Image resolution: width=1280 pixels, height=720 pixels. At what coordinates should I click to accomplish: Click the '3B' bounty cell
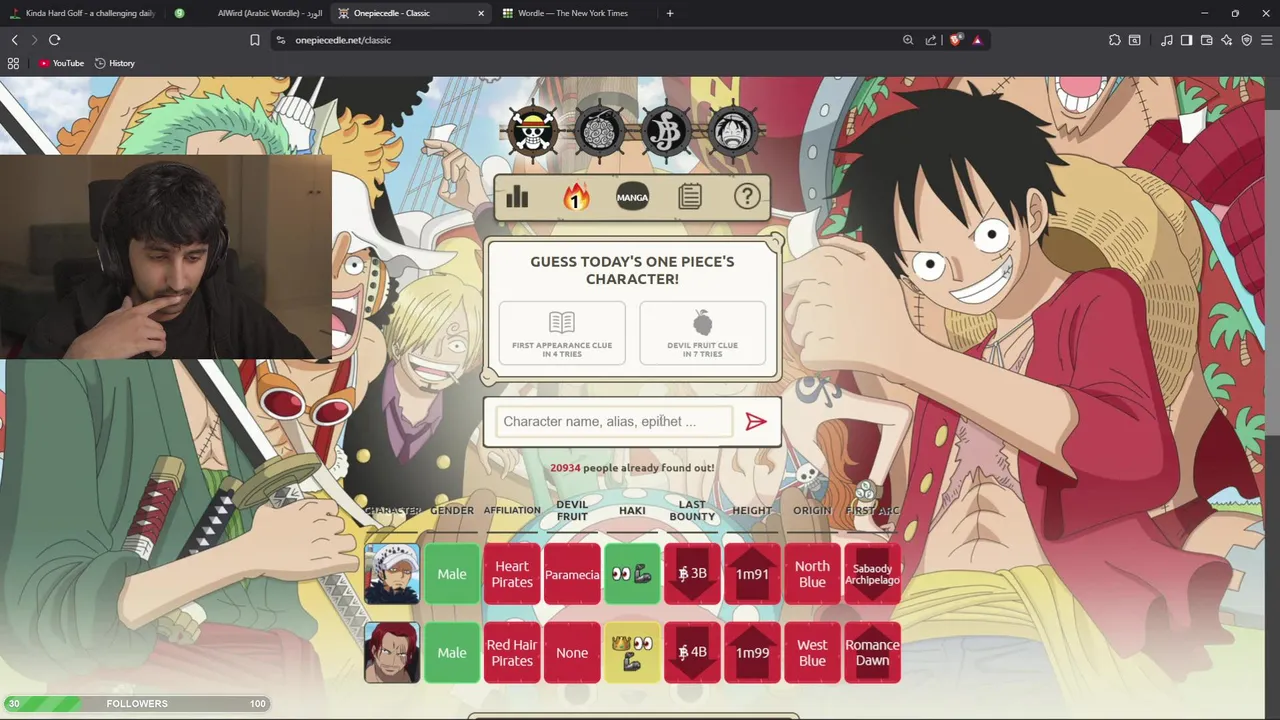click(x=692, y=574)
